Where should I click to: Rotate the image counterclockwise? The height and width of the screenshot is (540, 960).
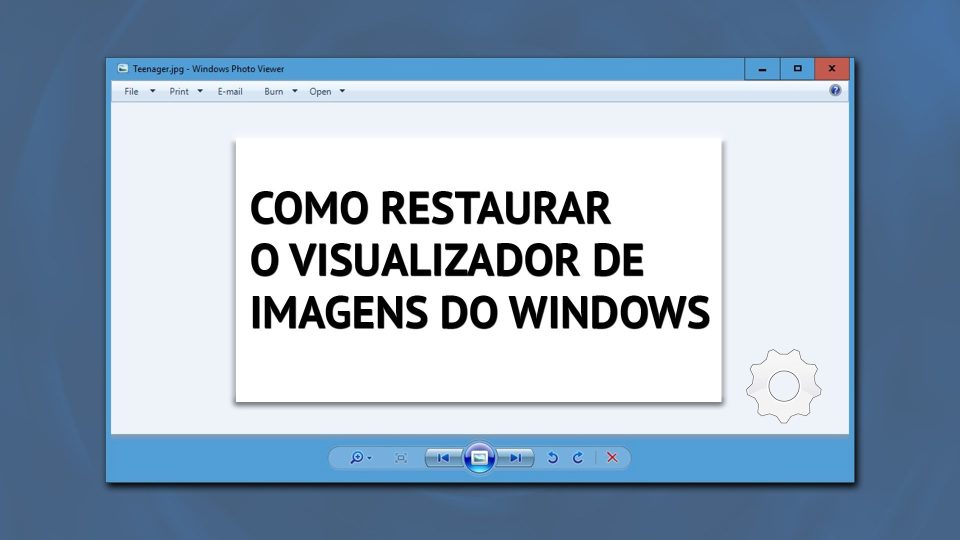pos(552,458)
